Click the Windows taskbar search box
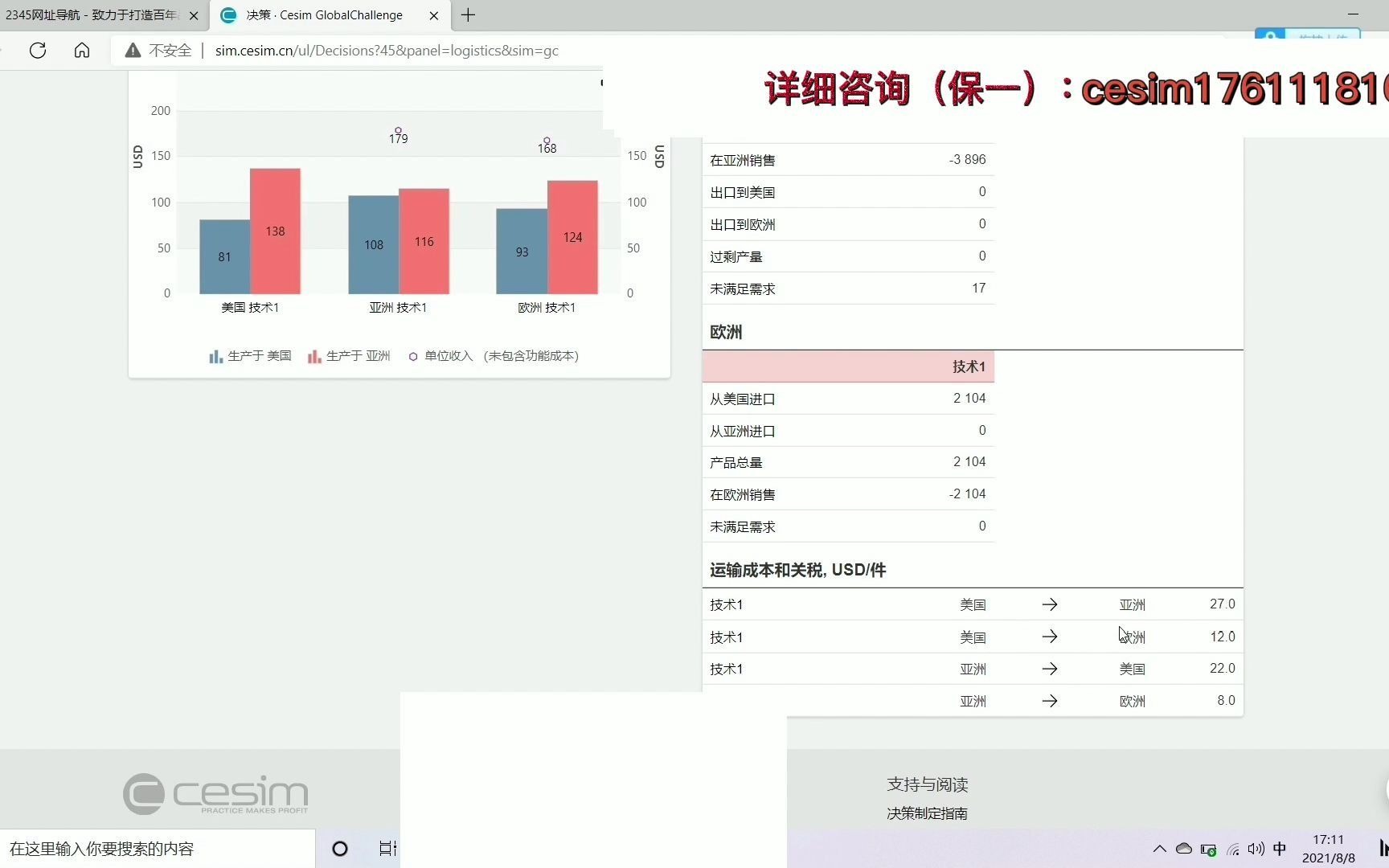 point(158,849)
